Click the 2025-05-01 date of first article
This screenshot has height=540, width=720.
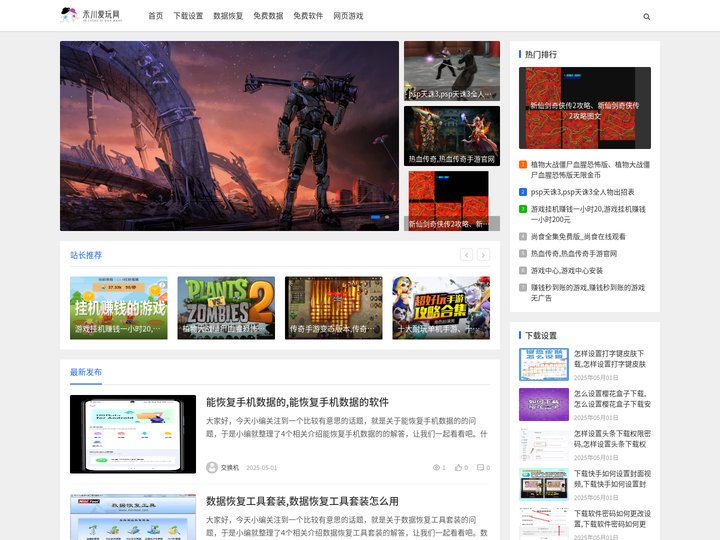pyautogui.click(x=262, y=467)
